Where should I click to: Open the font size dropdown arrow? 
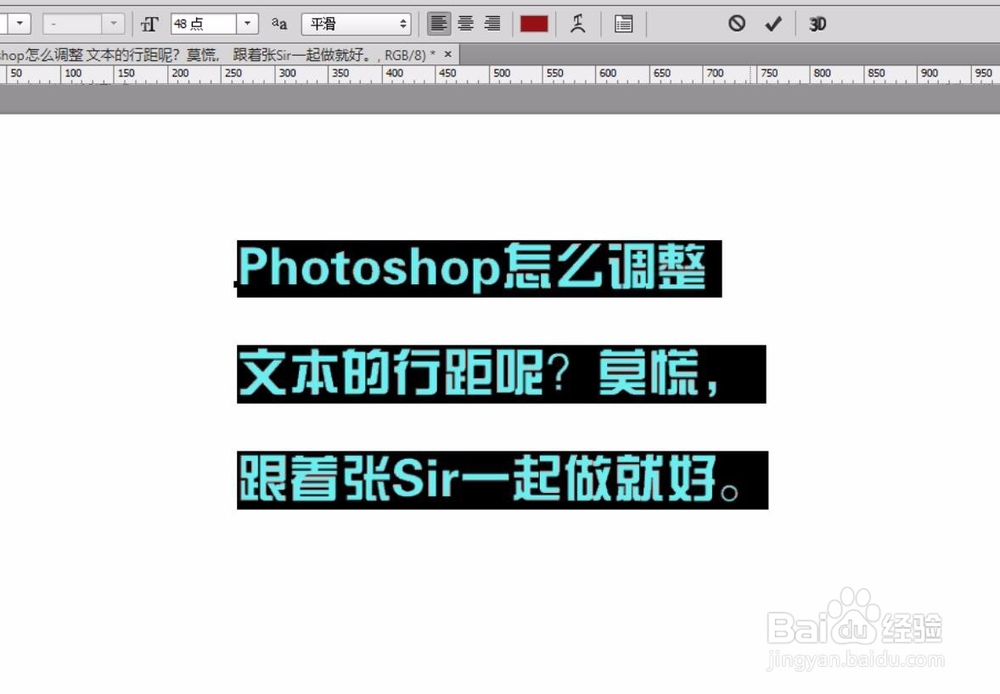coord(247,24)
